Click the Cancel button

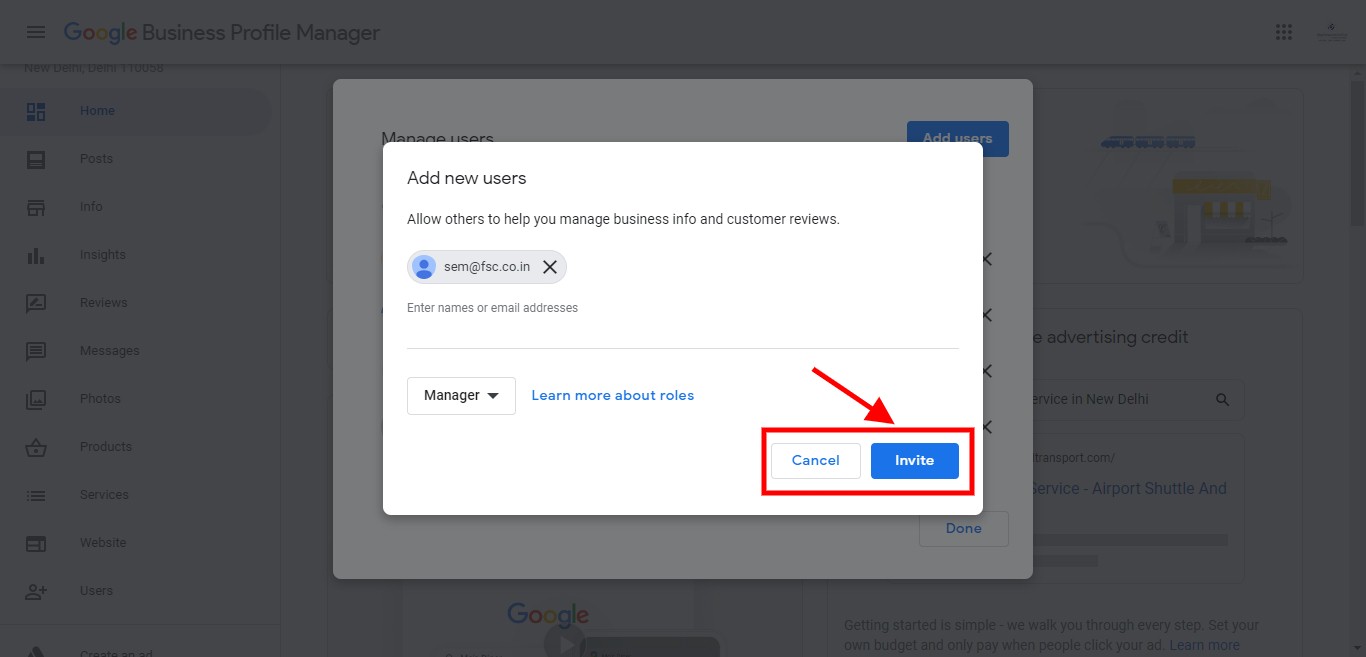(815, 461)
